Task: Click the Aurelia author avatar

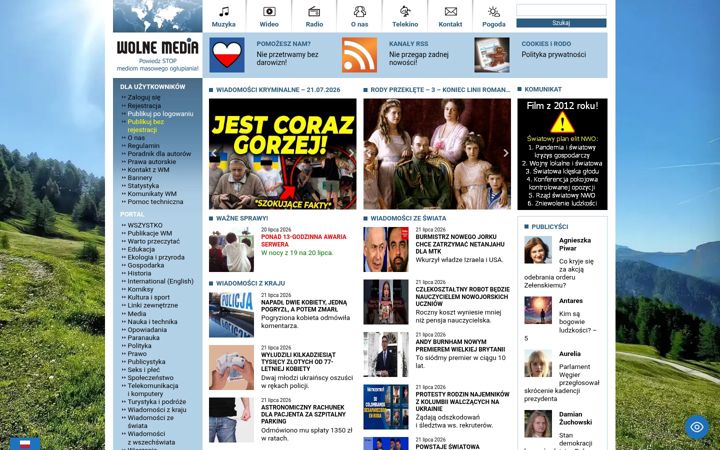Action: tap(538, 364)
